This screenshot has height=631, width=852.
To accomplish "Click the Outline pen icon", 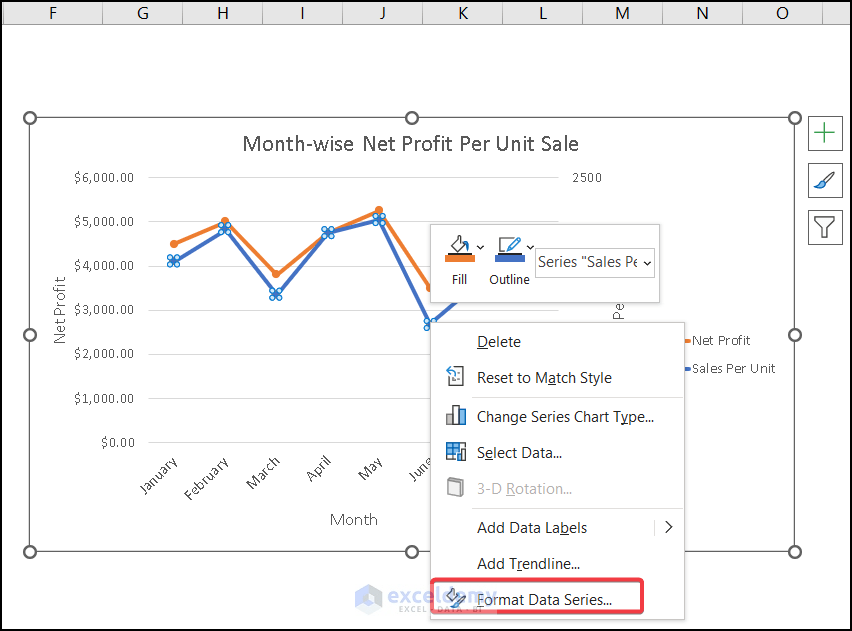I will tap(508, 247).
